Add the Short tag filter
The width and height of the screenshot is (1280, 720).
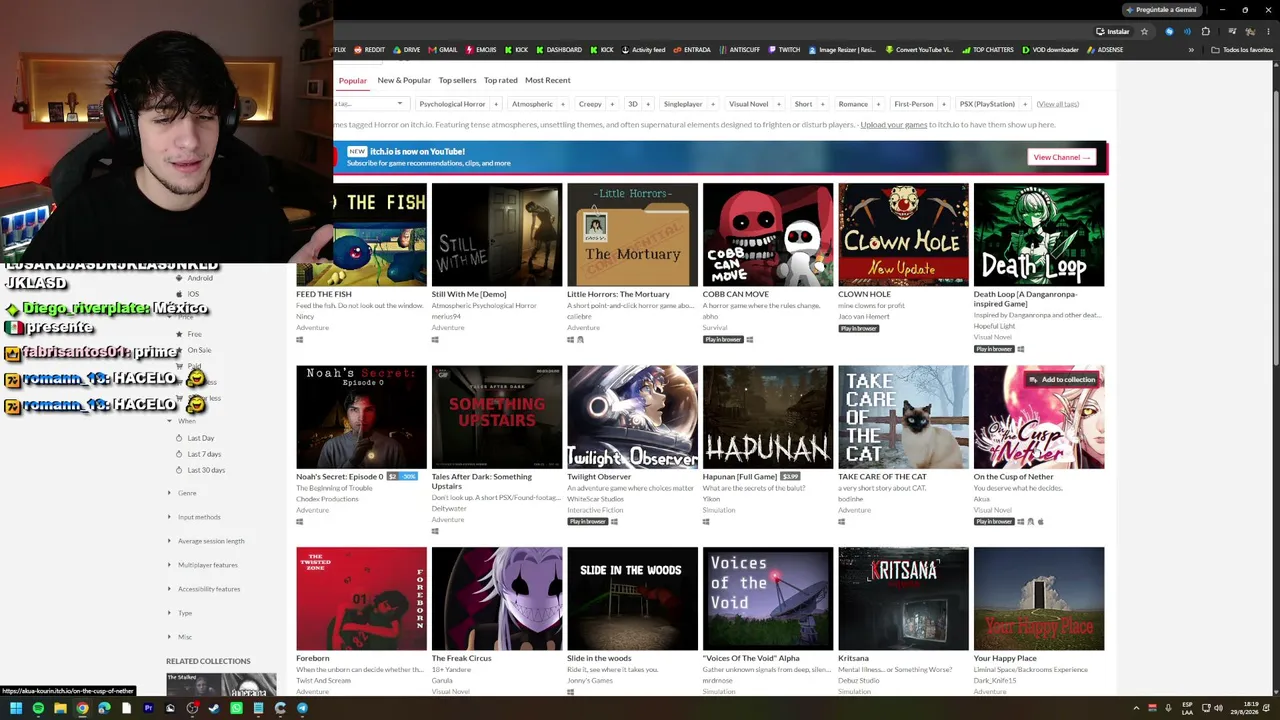point(822,104)
